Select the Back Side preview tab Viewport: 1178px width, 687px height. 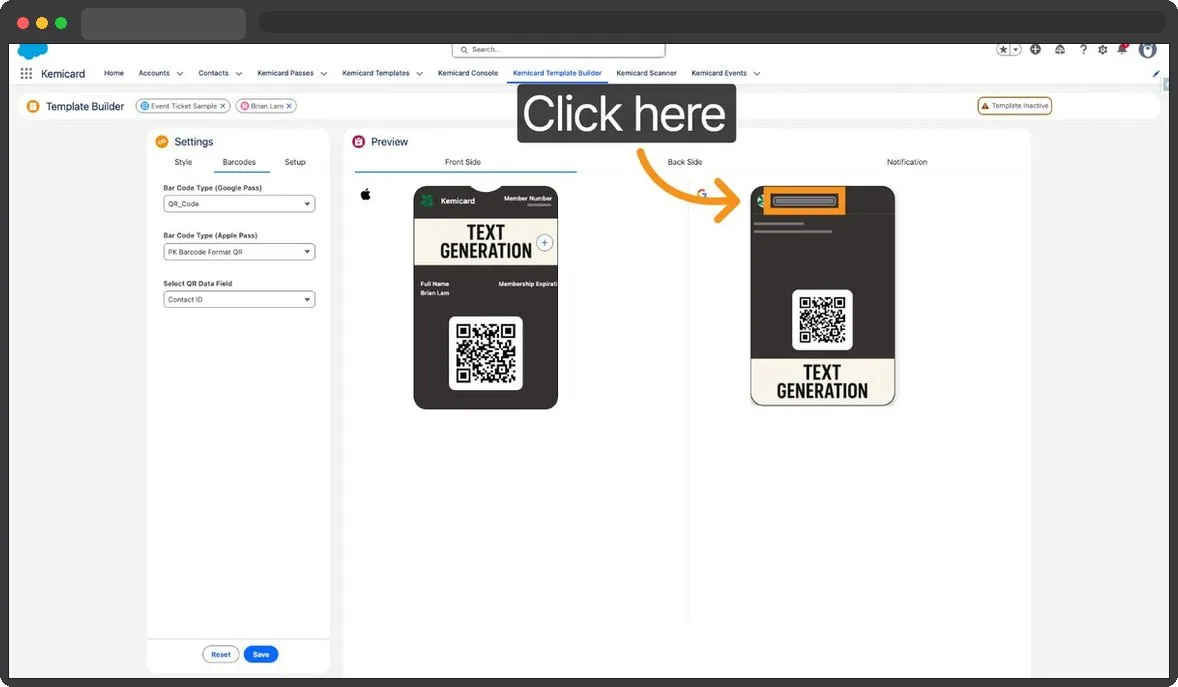tap(684, 162)
